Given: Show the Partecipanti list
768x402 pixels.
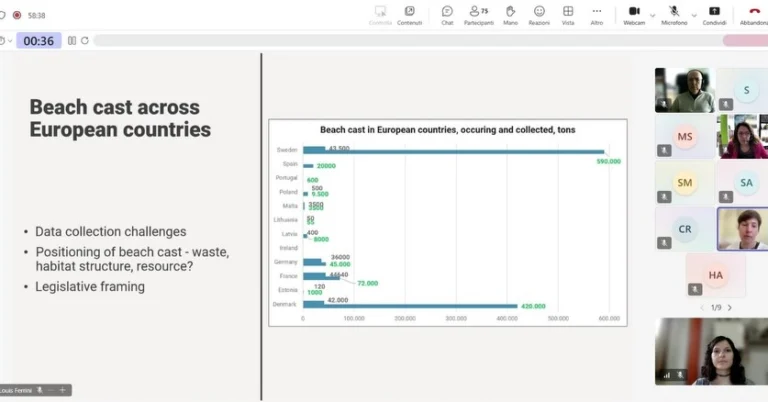Looking at the screenshot, I should 478,14.
